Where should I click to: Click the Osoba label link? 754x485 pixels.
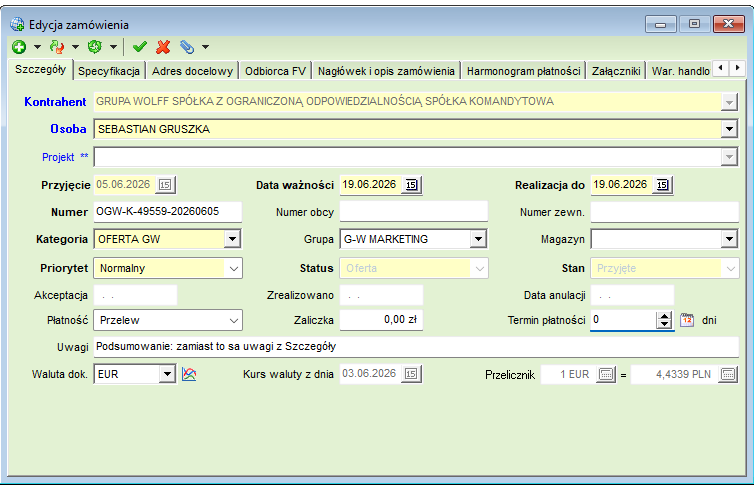point(68,129)
